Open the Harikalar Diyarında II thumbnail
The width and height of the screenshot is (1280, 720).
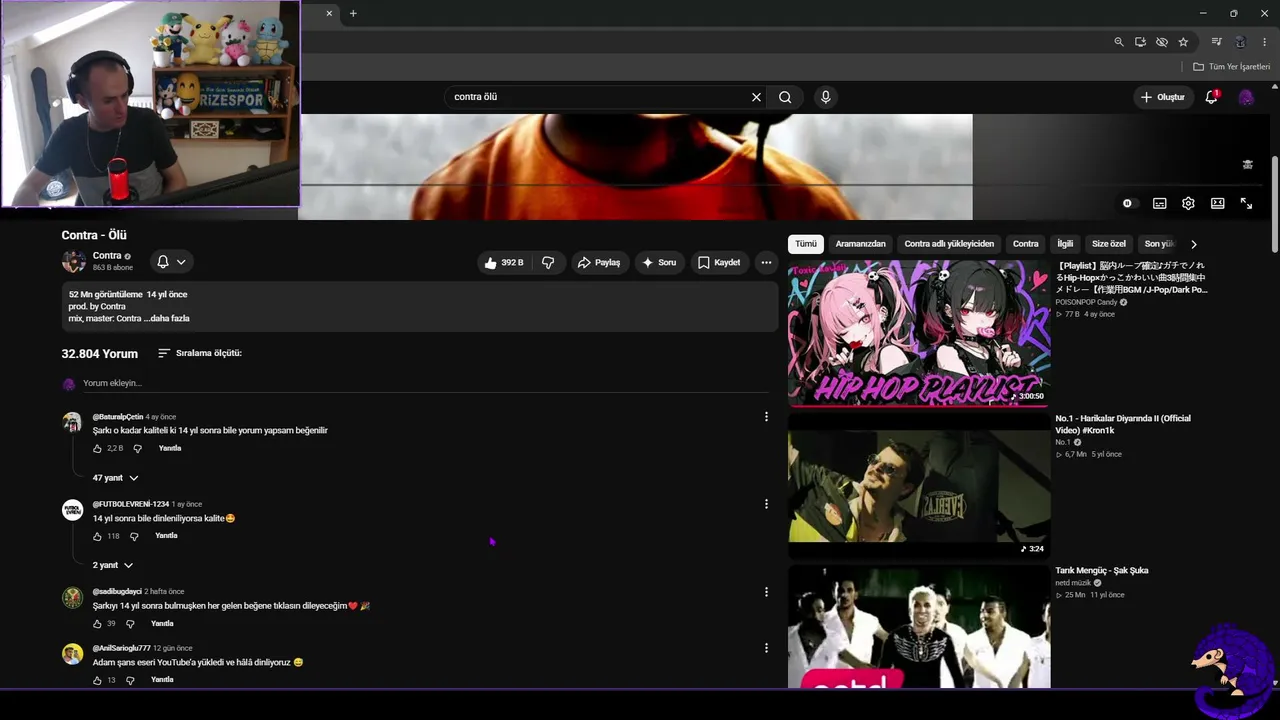tap(919, 486)
